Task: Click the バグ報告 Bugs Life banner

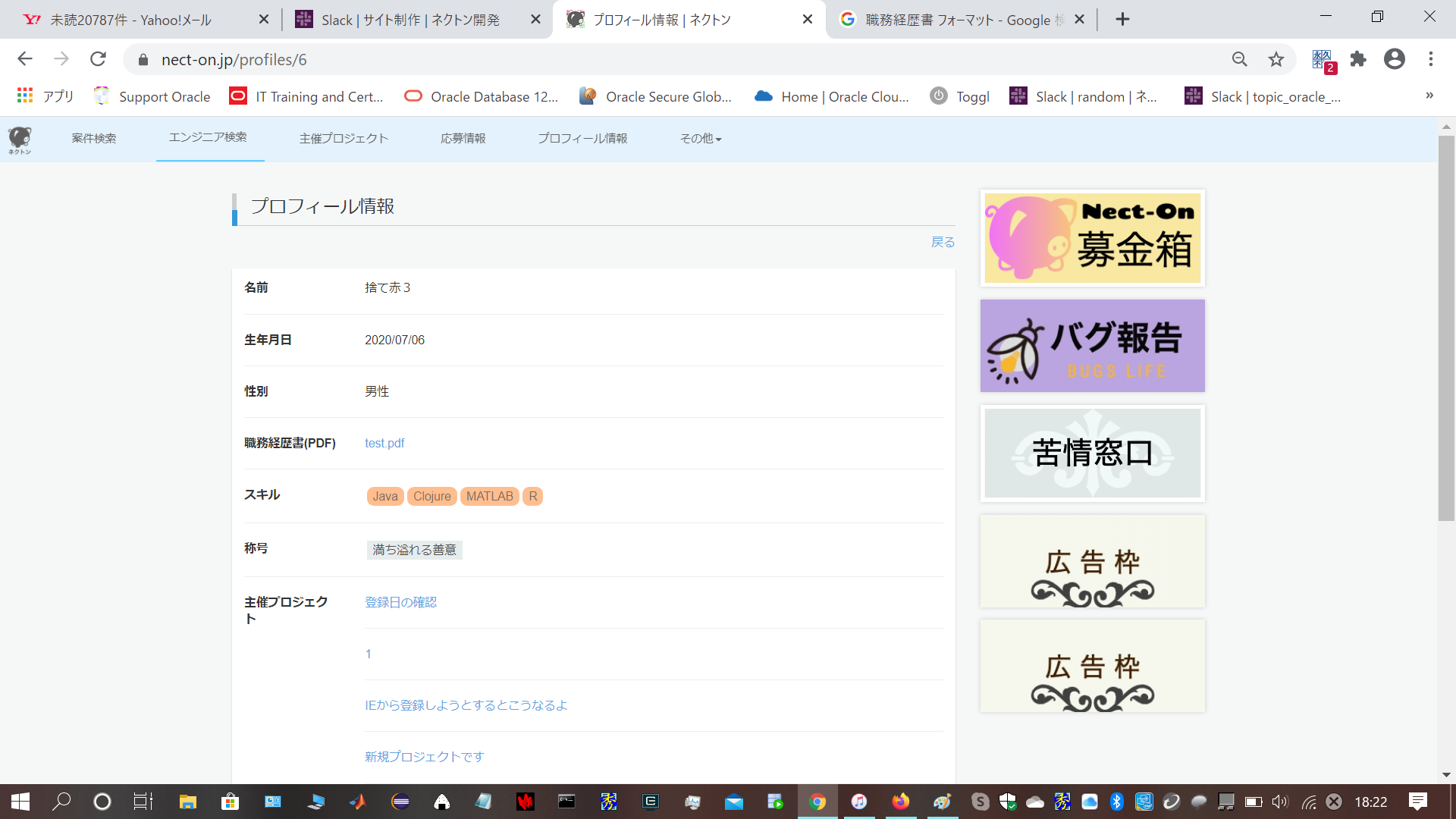Action: pos(1092,346)
